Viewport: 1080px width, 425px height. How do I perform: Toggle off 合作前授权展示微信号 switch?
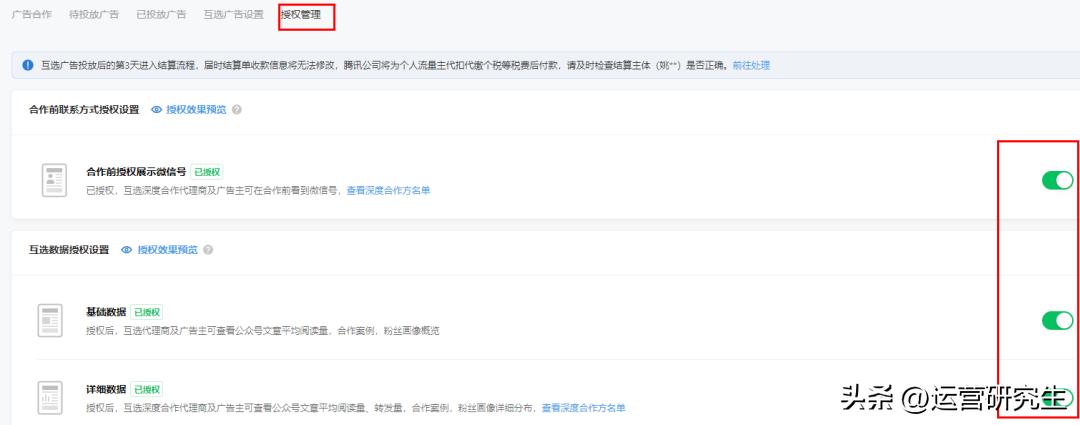point(1057,180)
